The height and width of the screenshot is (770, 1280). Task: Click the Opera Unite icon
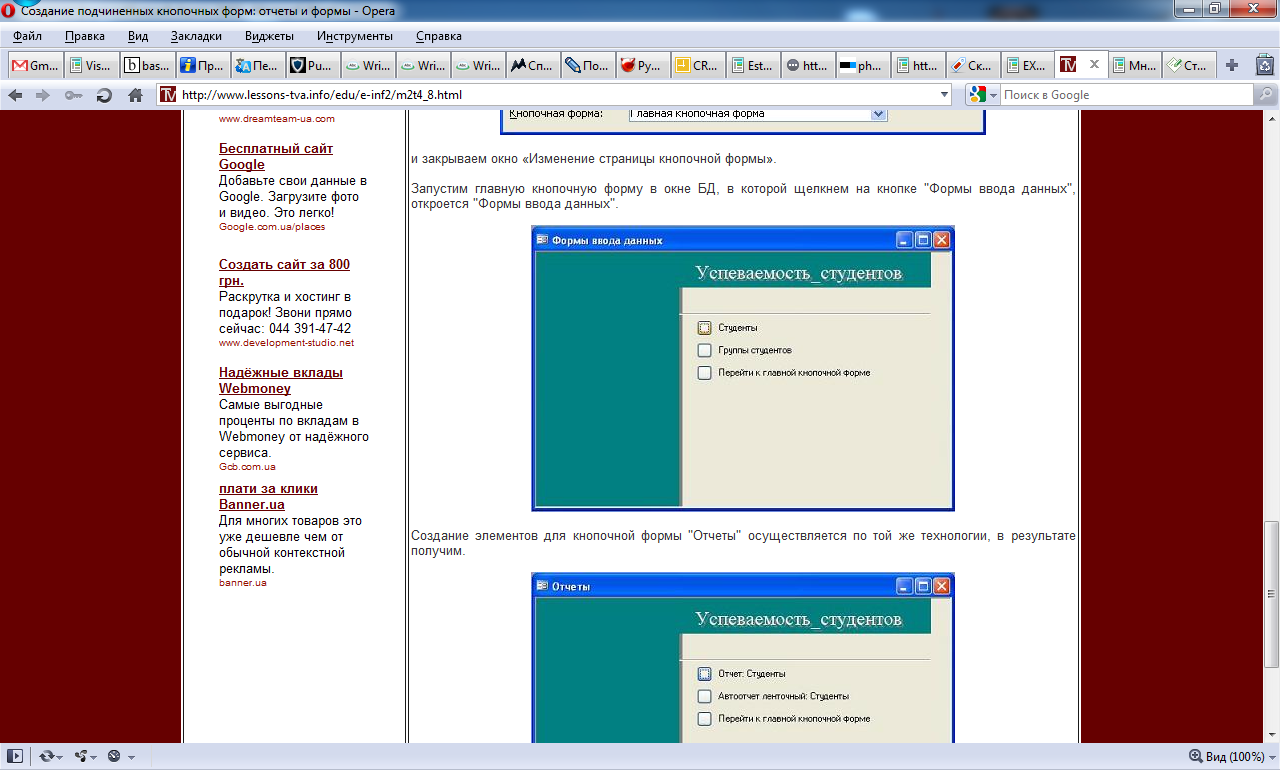pos(82,756)
